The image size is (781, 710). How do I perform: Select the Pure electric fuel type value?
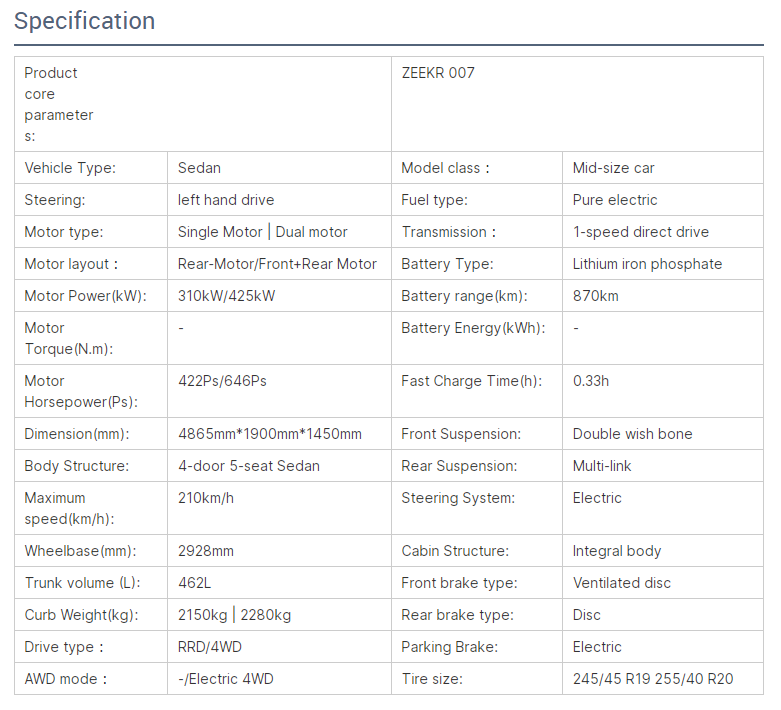pos(615,200)
